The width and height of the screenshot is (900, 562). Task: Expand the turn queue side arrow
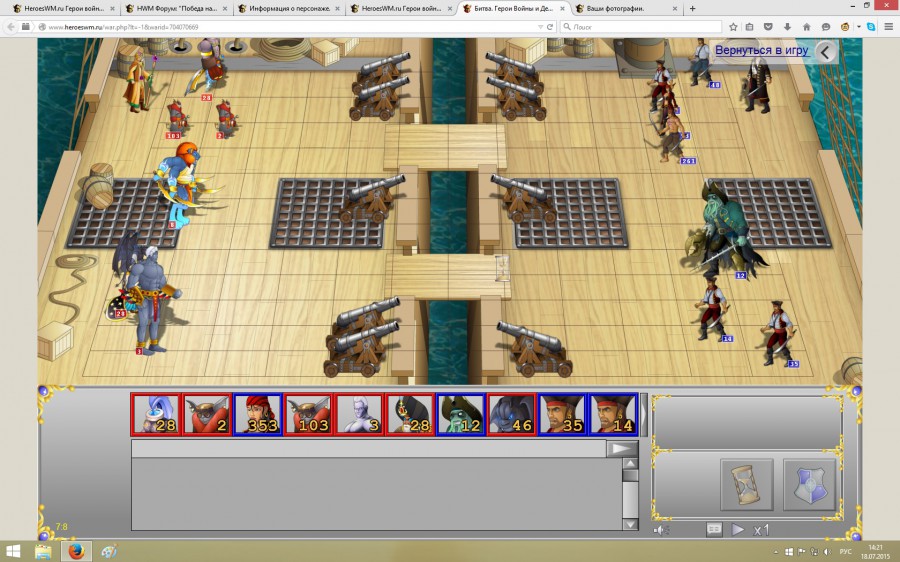click(644, 414)
